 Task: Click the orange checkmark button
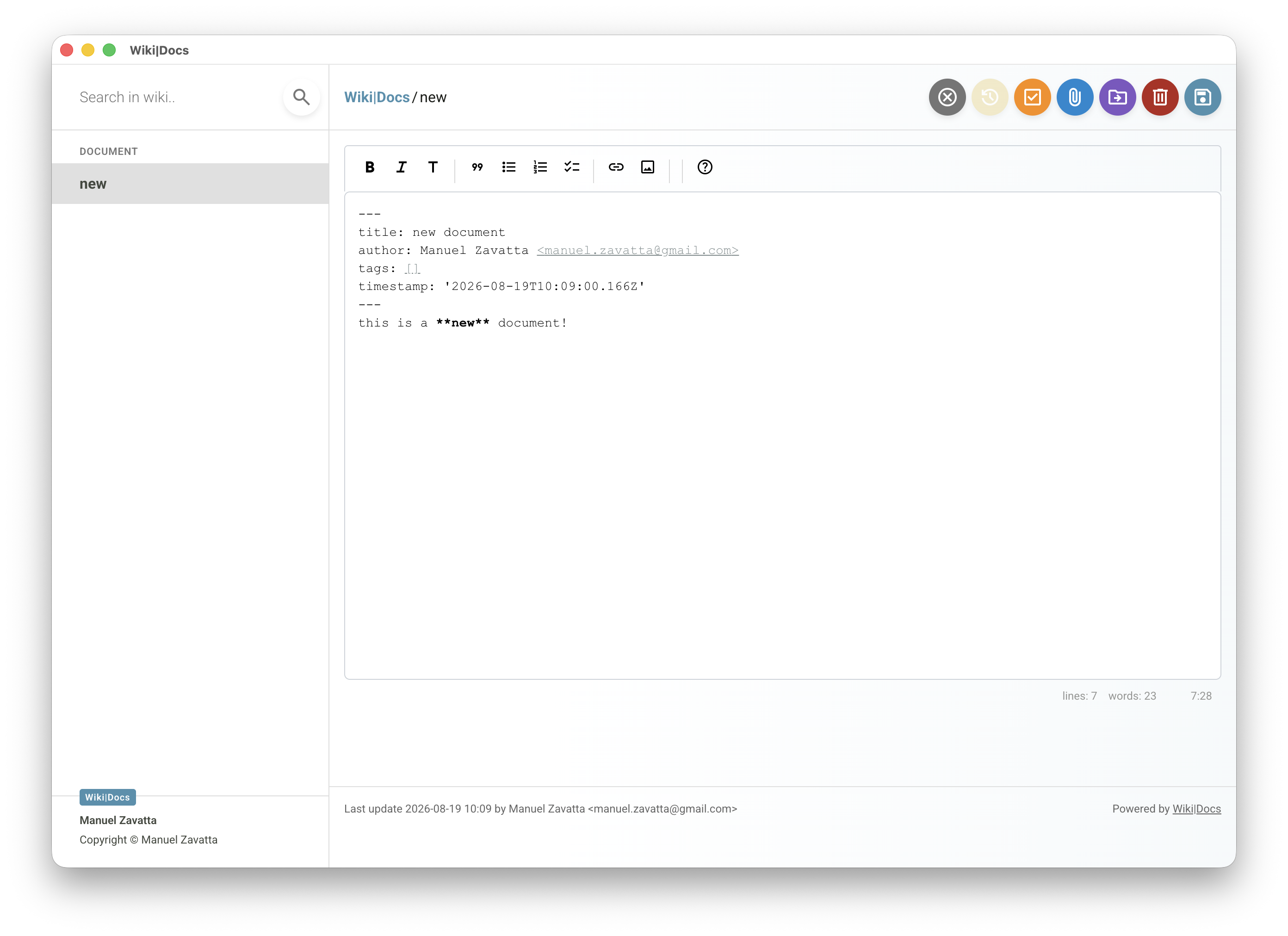(1033, 97)
